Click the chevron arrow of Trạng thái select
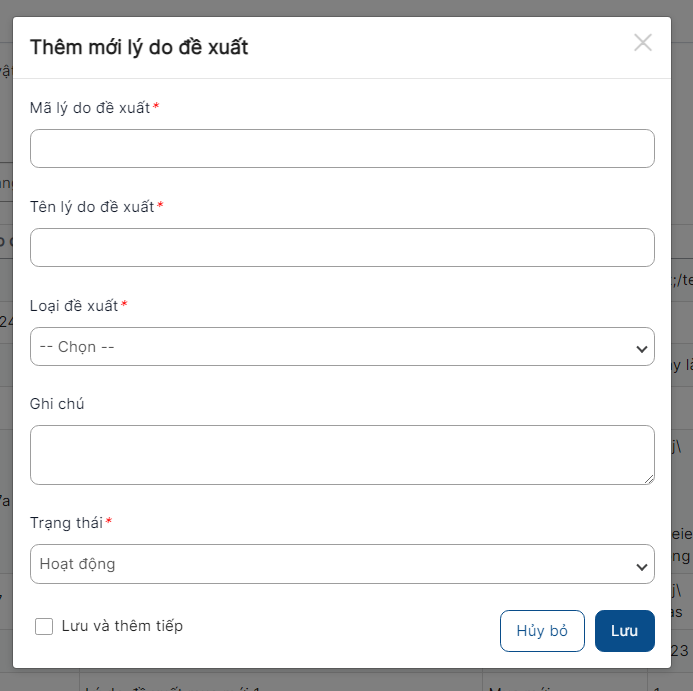 [641, 566]
